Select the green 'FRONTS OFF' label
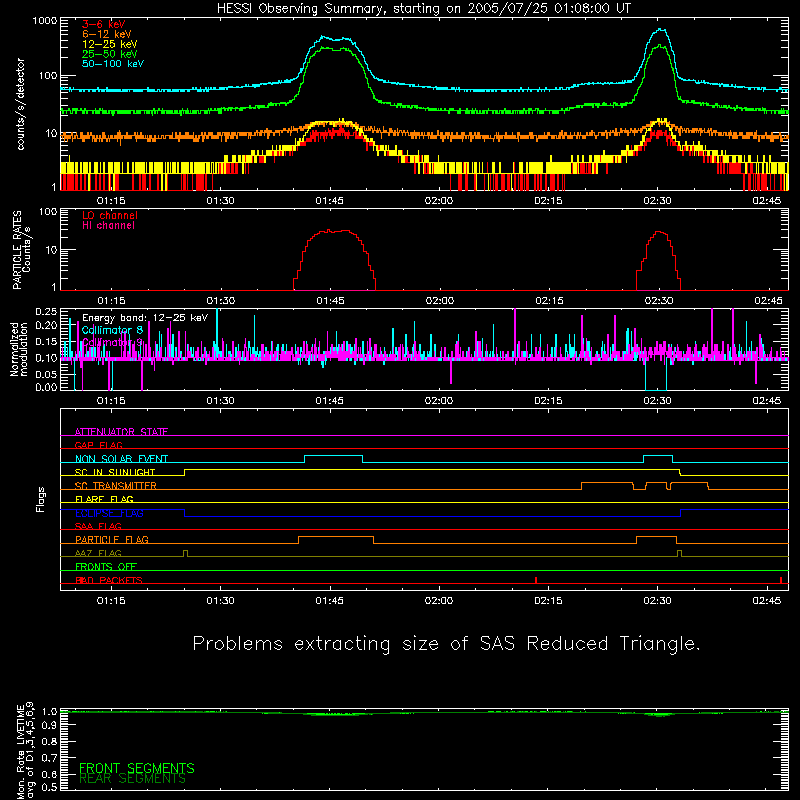This screenshot has width=800, height=800. click(x=106, y=566)
